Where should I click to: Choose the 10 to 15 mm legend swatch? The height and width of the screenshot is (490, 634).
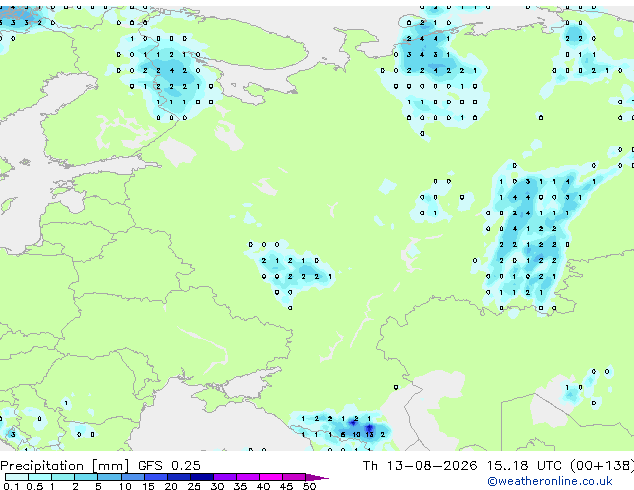point(132,477)
